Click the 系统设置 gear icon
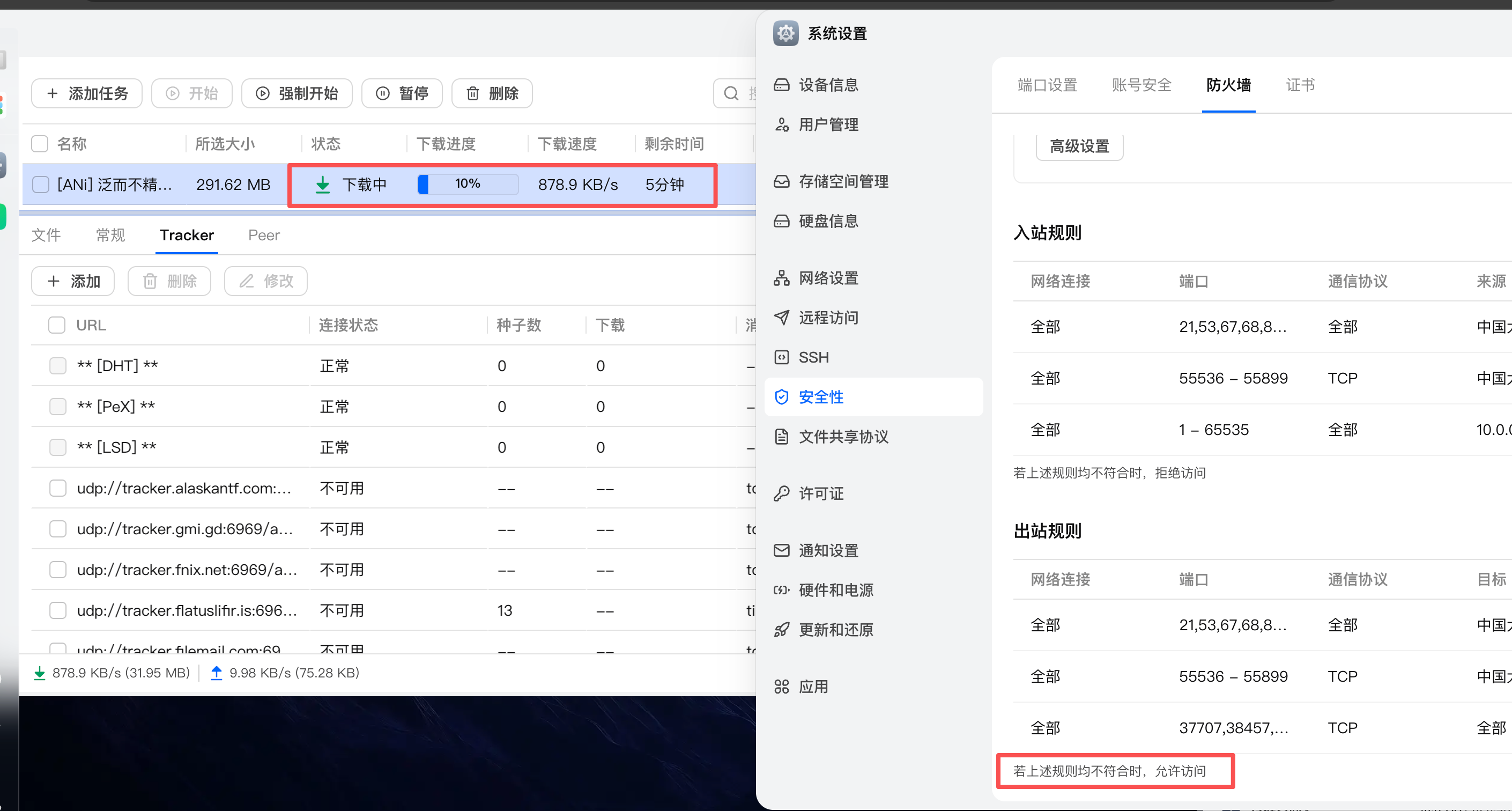1512x811 pixels. tap(785, 33)
